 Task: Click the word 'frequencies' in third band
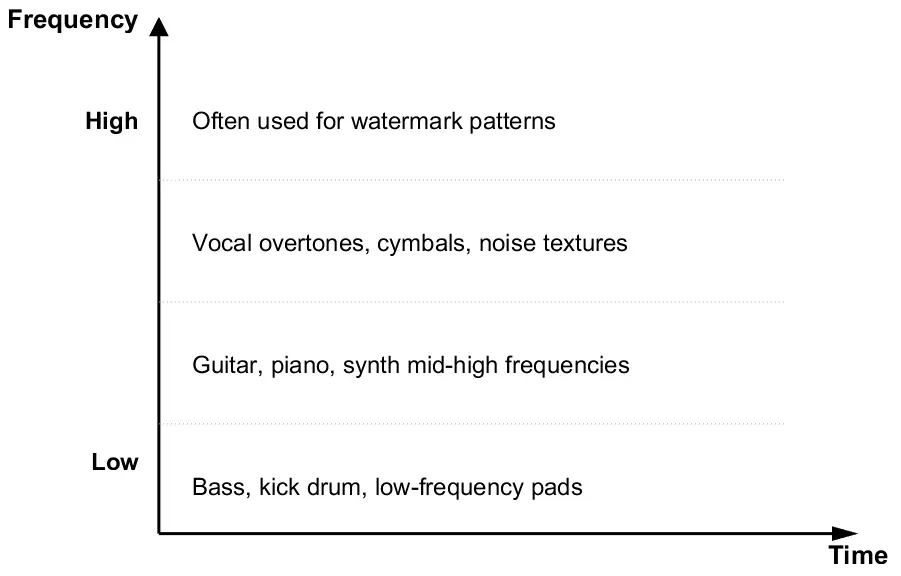tap(567, 366)
